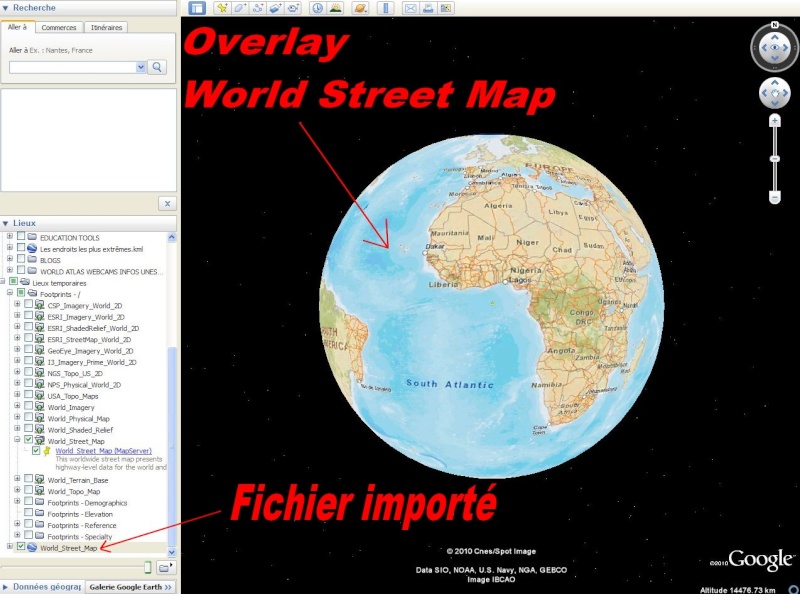Expand the NGS_Topo_US_2D node
Viewport: 800px width, 594px height.
(x=17, y=373)
